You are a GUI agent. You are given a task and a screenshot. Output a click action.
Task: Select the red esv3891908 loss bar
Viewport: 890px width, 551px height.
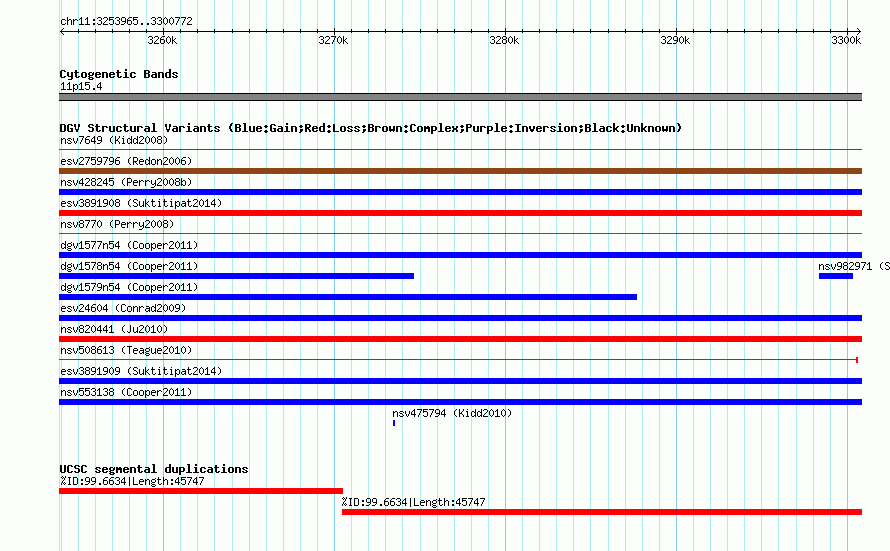460,213
